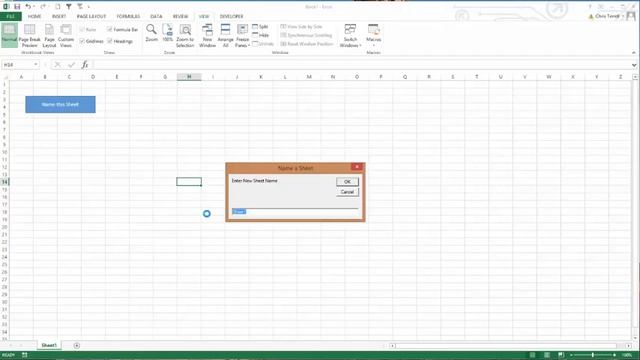This screenshot has width=640, height=360.
Task: Open the FILE tab
Action: click(x=11, y=16)
